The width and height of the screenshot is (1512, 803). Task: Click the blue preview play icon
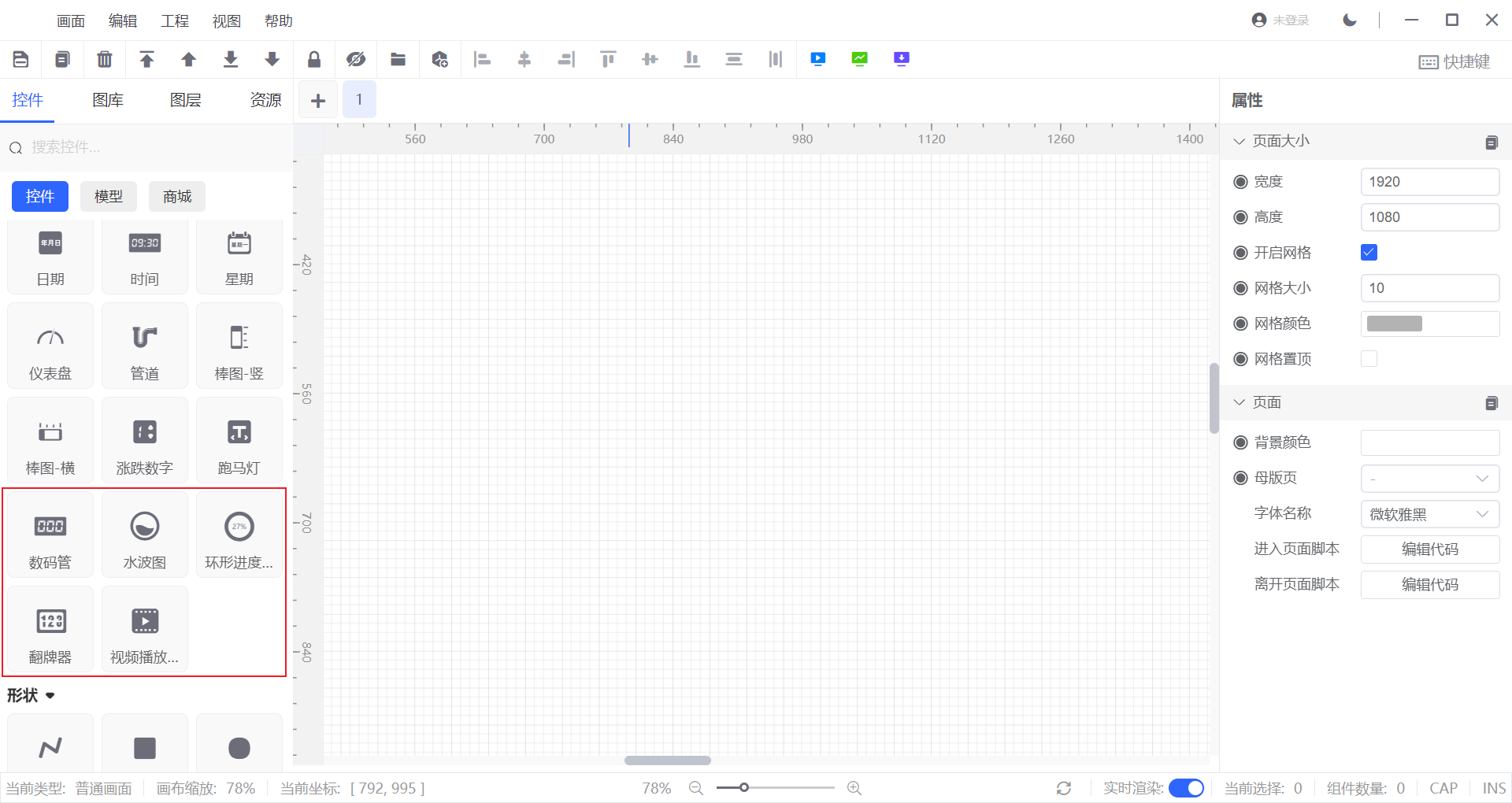point(818,59)
